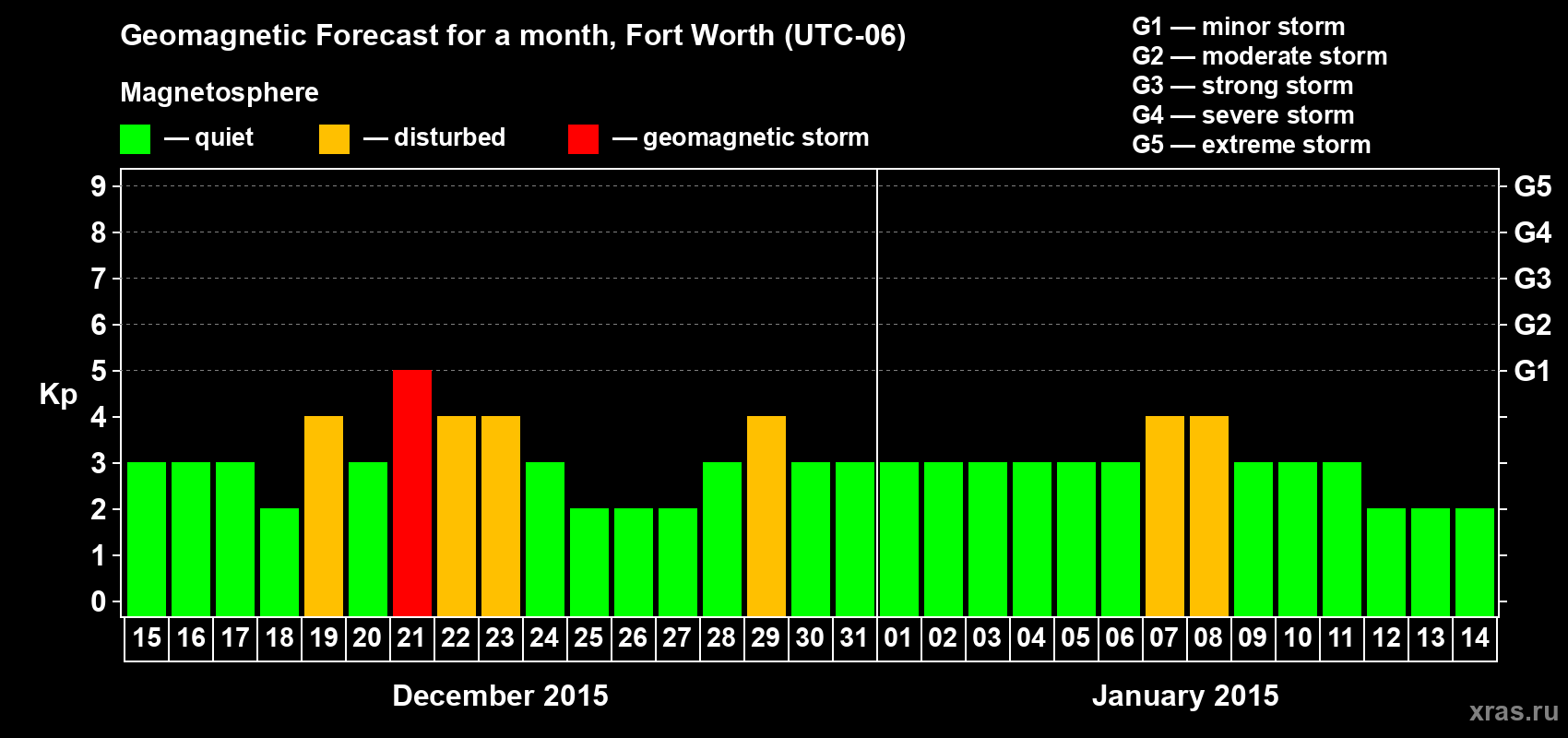Click the G1 label on right axis

point(1532,371)
